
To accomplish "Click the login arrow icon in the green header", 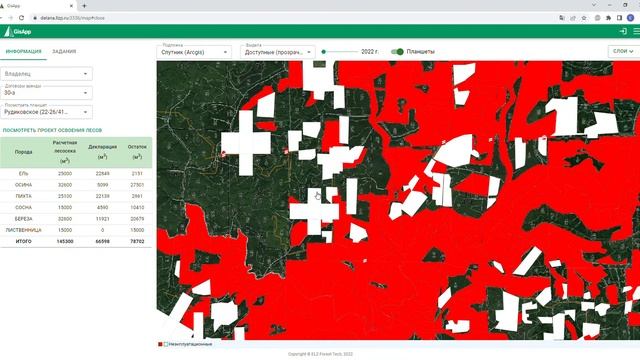I will (x=623, y=31).
